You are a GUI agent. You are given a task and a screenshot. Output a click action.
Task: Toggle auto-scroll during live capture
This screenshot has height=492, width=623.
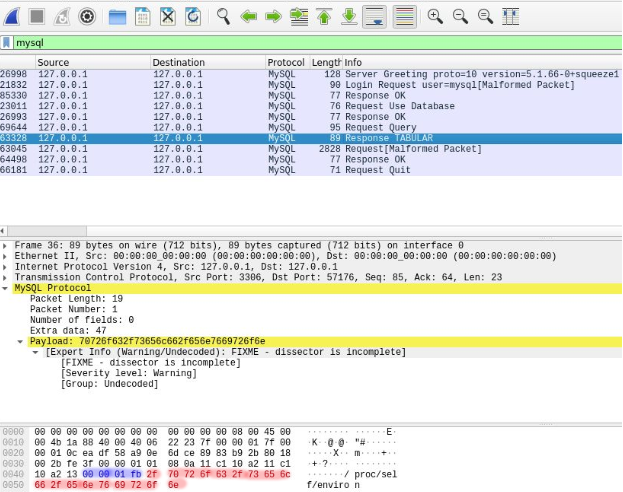(x=374, y=16)
